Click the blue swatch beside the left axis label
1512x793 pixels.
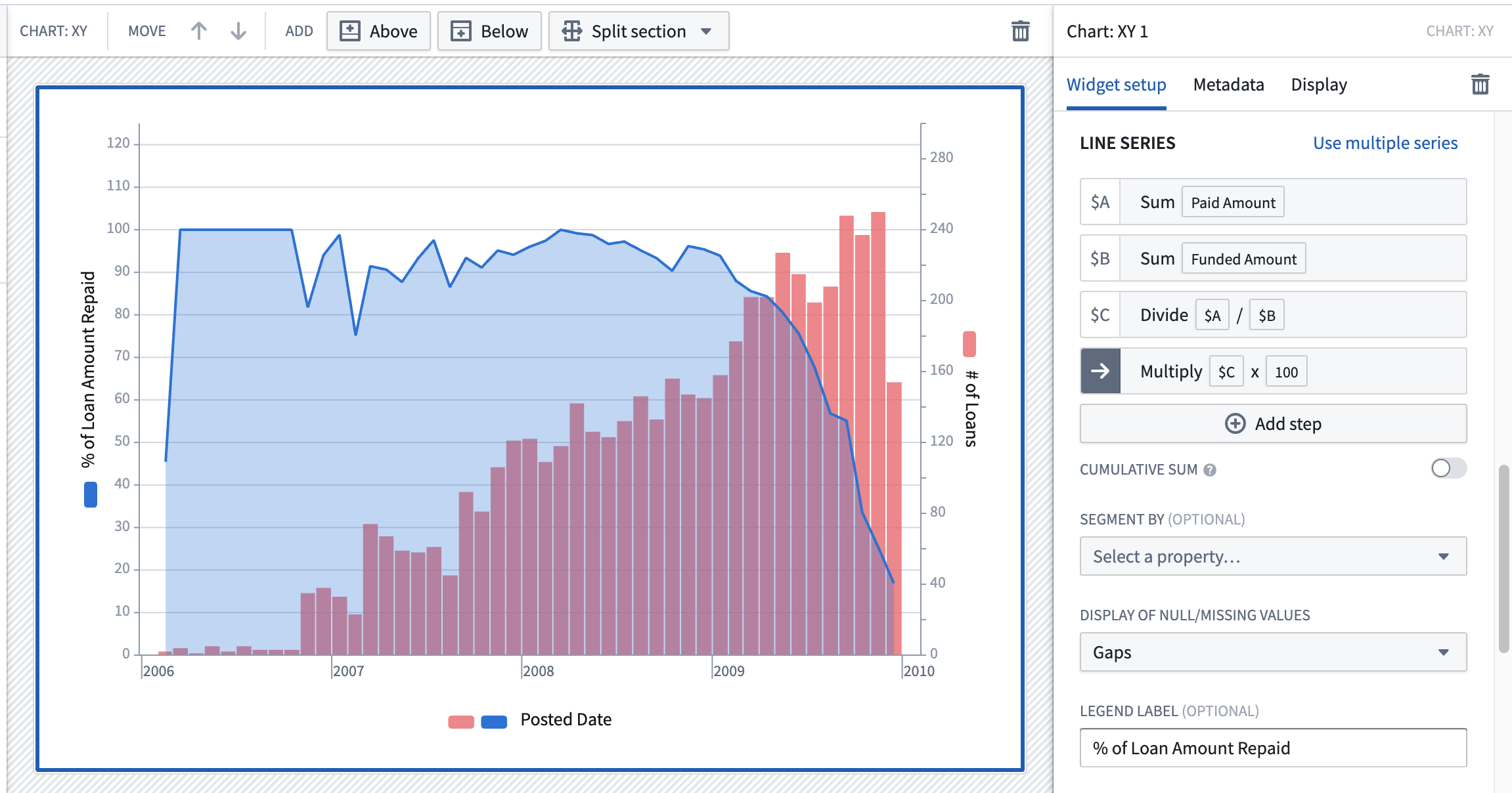tap(91, 494)
